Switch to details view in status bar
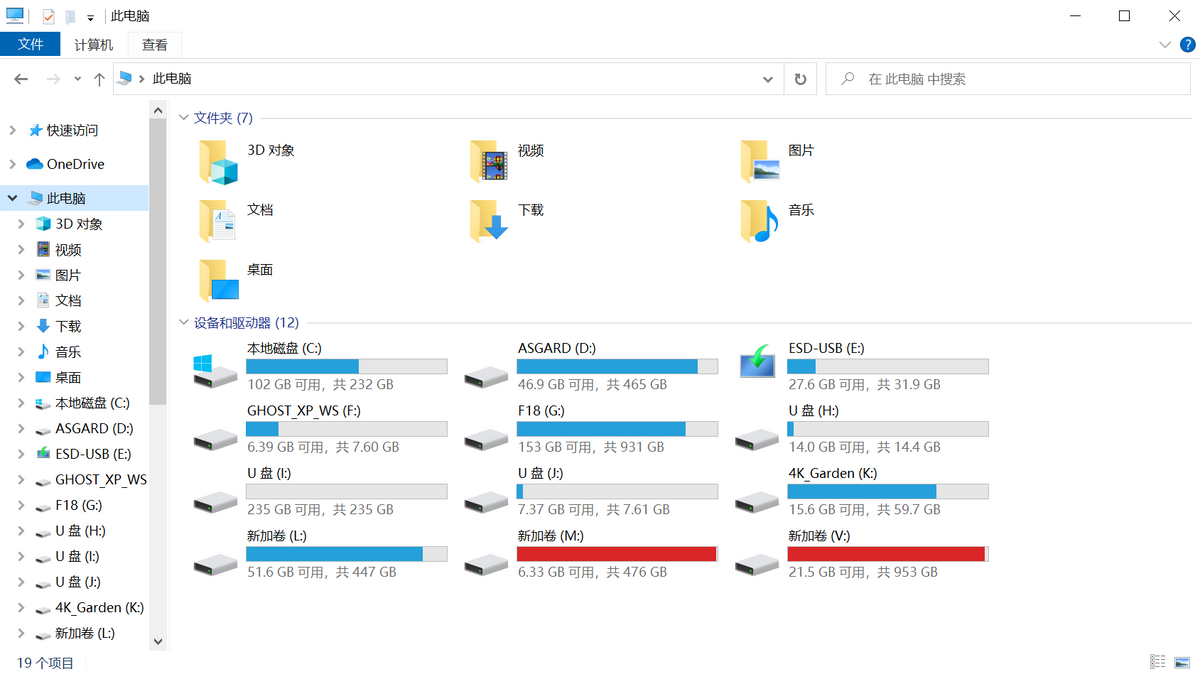The width and height of the screenshot is (1200, 676). tap(1158, 662)
